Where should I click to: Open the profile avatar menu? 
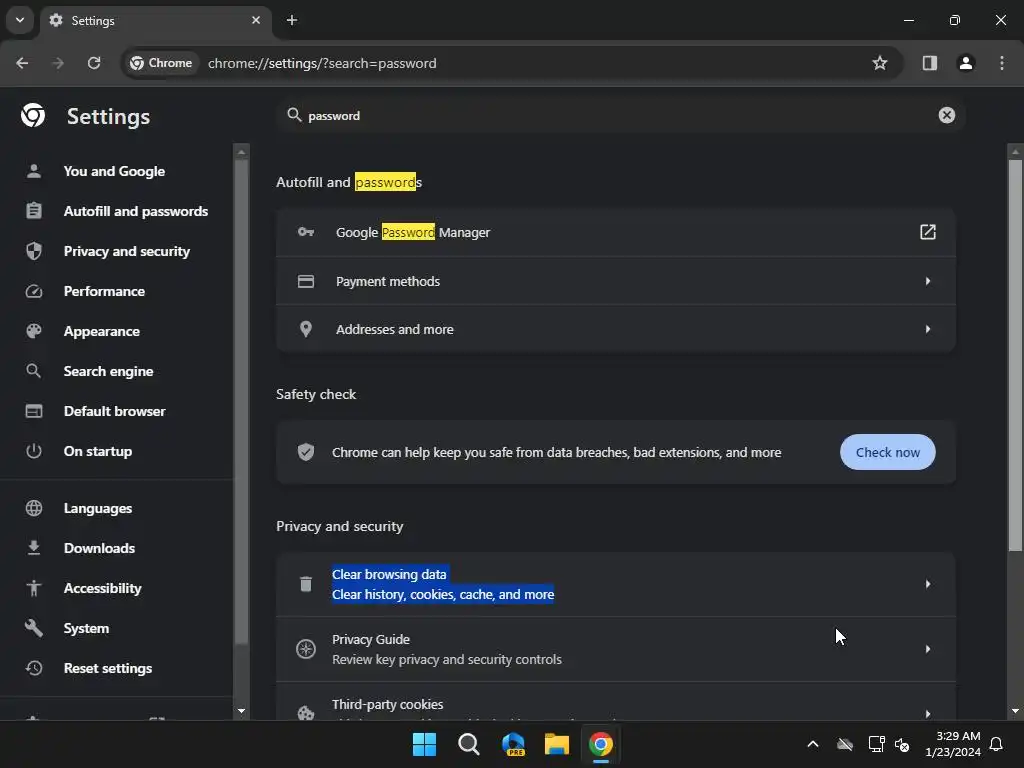965,63
